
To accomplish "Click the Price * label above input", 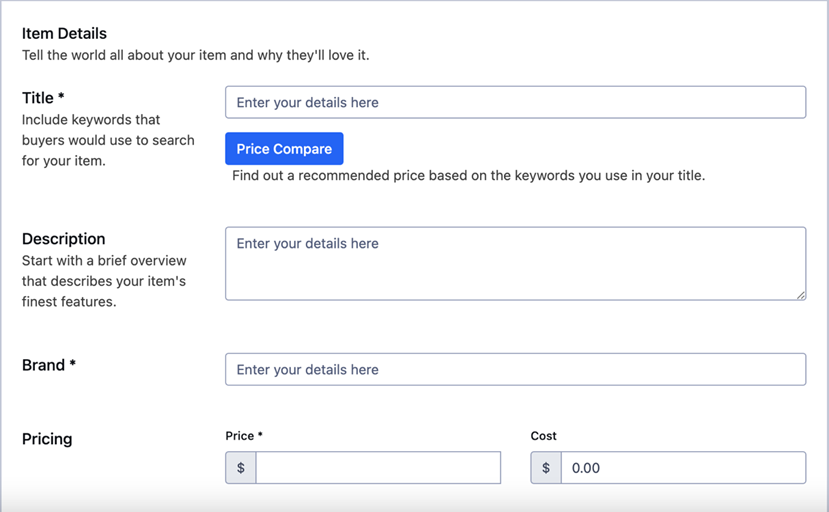I will (x=244, y=436).
